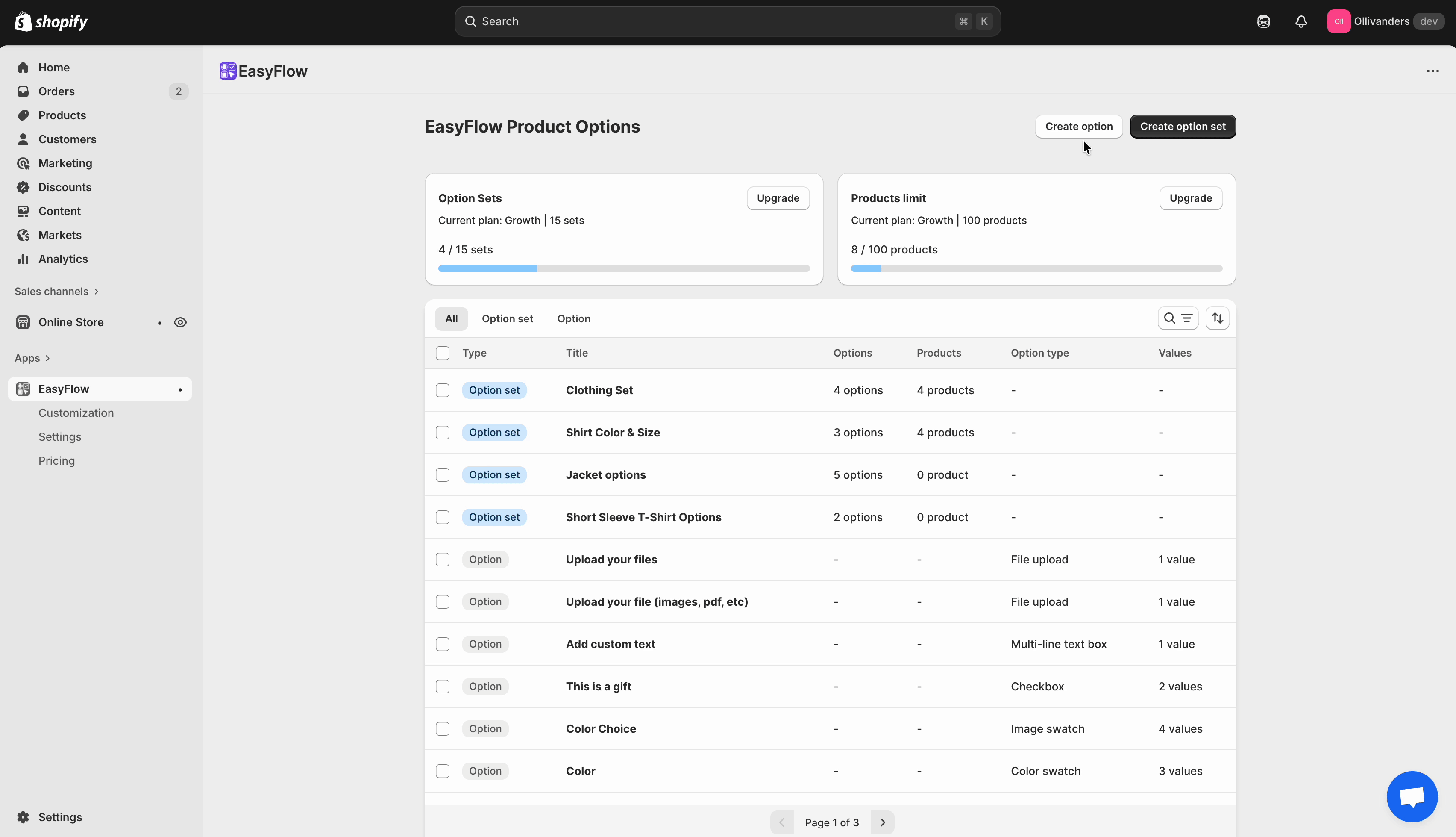The height and width of the screenshot is (837, 1456).
Task: Switch to the All filter tab
Action: pyautogui.click(x=452, y=318)
